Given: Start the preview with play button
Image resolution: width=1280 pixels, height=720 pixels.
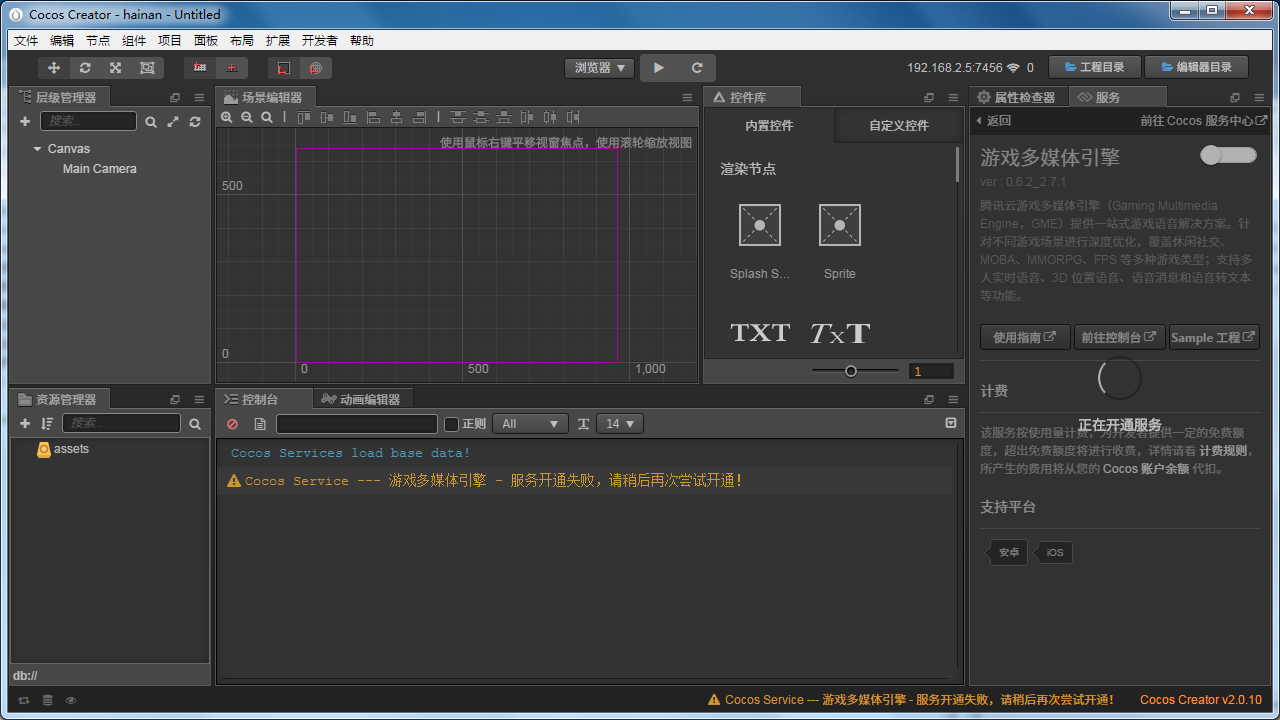Looking at the screenshot, I should click(x=658, y=68).
